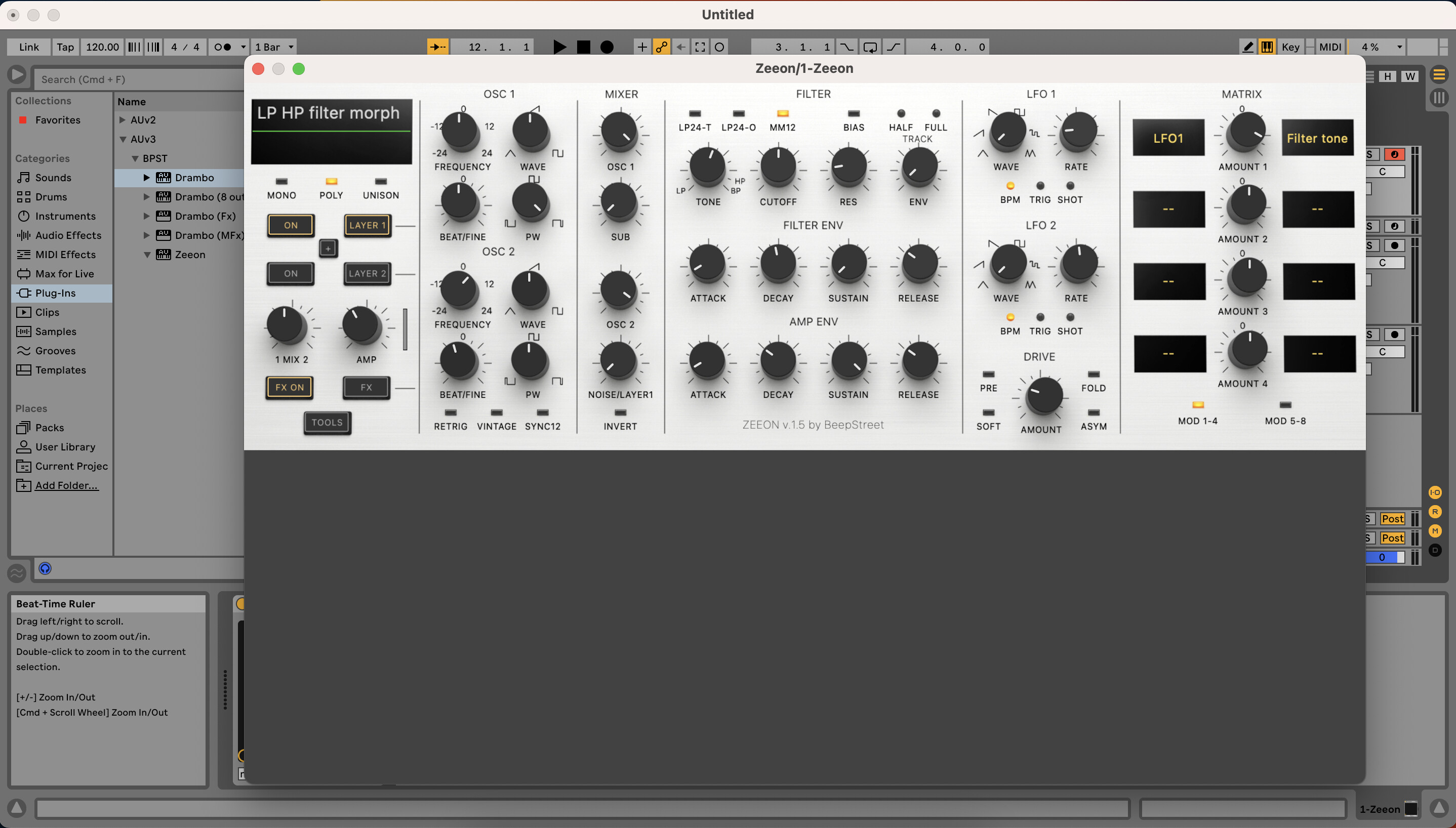This screenshot has width=1456, height=828.
Task: Click the LAYER 1 button
Action: [368, 225]
